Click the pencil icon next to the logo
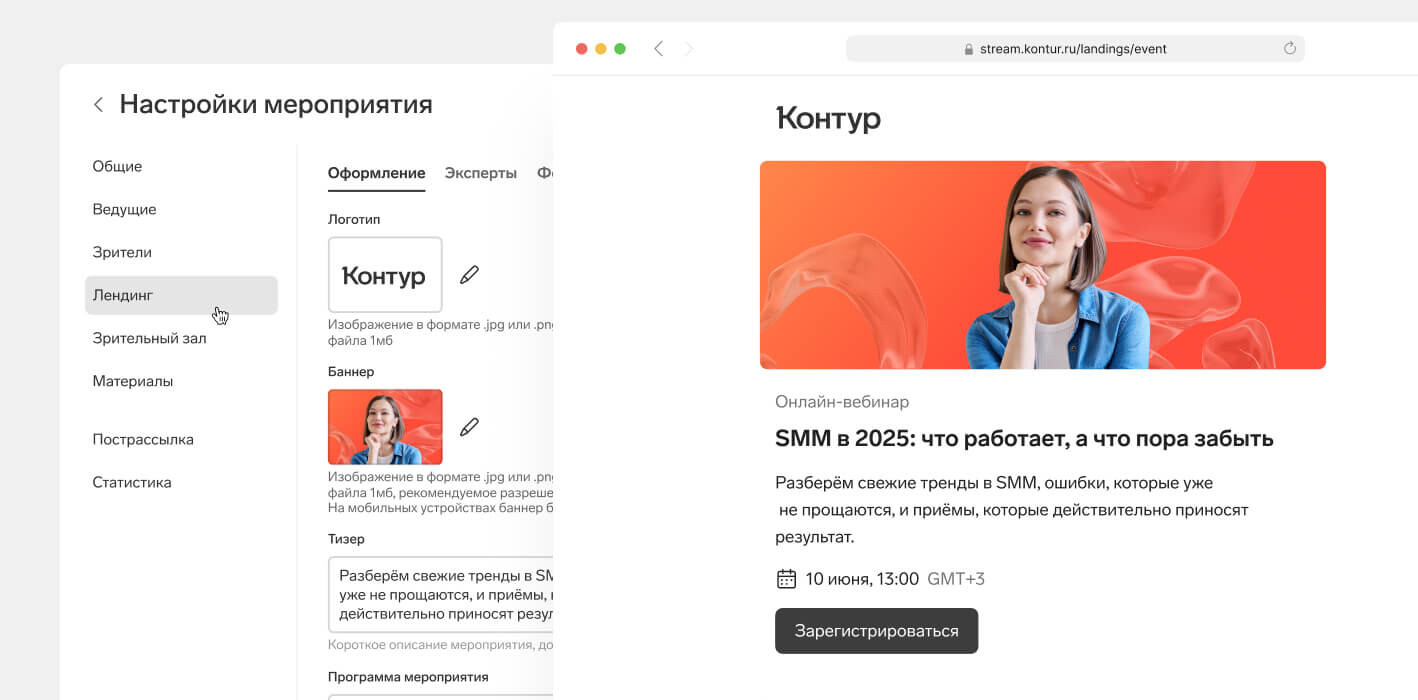Screen dimensions: 1418x700 (x=469, y=275)
